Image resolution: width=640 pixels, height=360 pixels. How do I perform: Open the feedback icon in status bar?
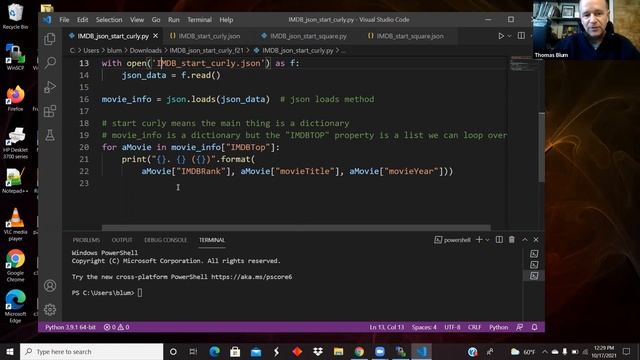[x=520, y=327]
